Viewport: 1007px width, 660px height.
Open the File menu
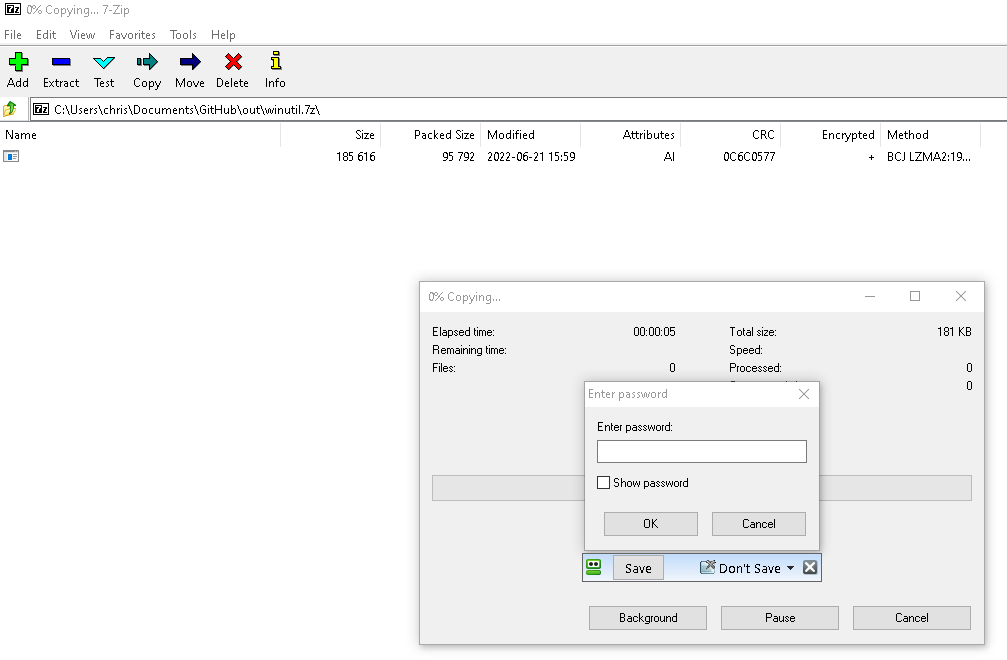click(12, 35)
